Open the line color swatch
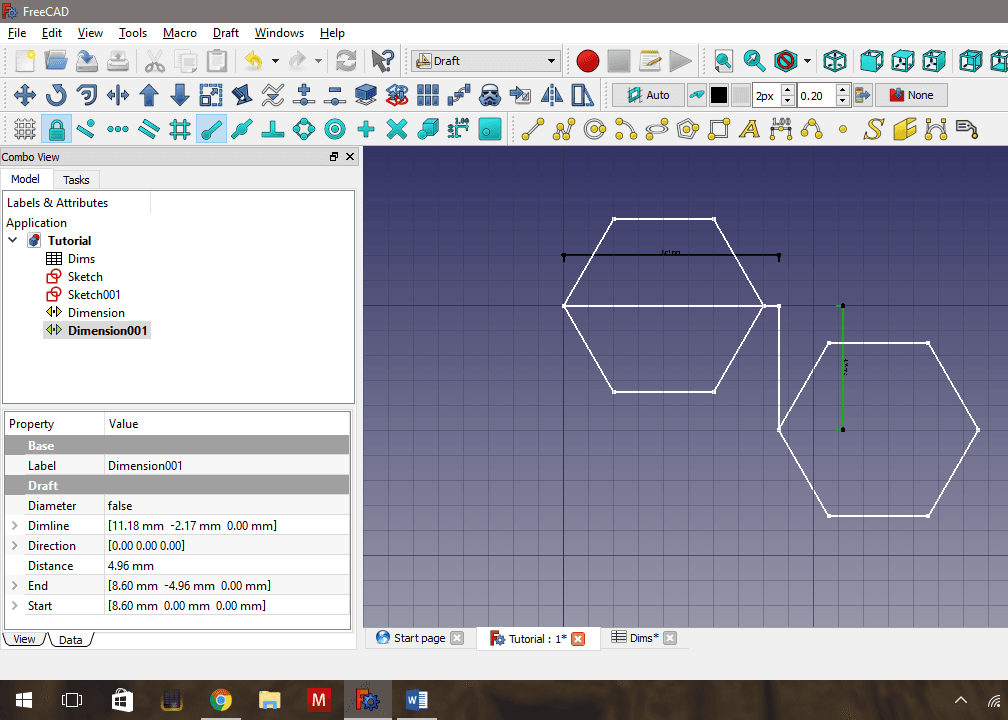 point(721,95)
